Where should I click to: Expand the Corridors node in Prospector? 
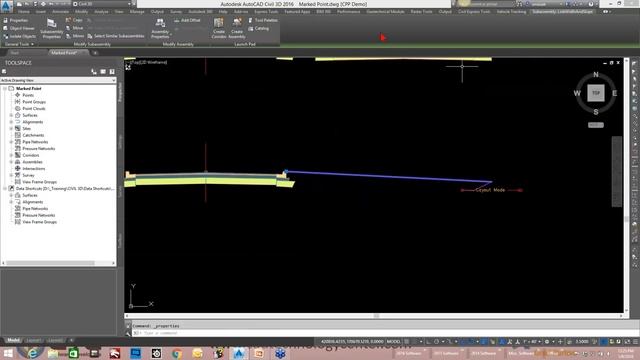tap(11, 156)
